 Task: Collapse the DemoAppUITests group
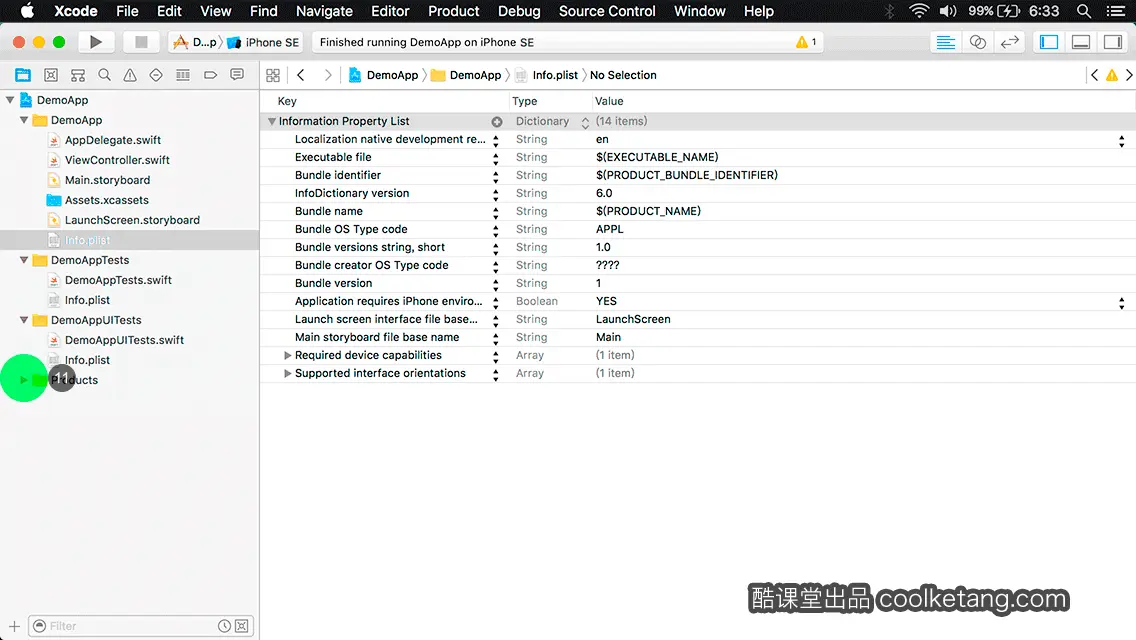click(x=24, y=320)
